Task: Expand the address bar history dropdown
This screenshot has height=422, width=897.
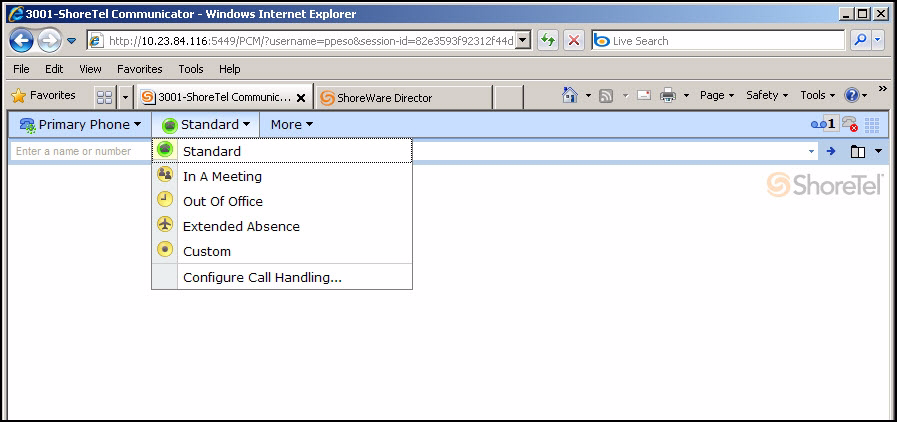Action: tap(525, 41)
